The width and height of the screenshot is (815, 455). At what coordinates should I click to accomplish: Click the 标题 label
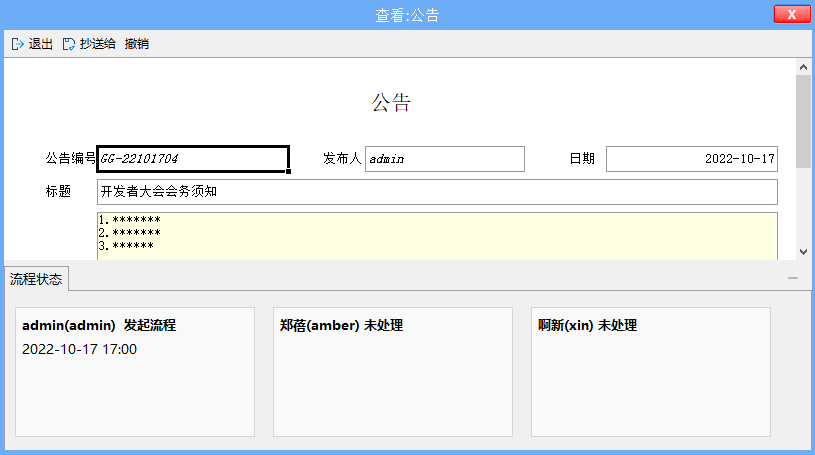coord(58,191)
